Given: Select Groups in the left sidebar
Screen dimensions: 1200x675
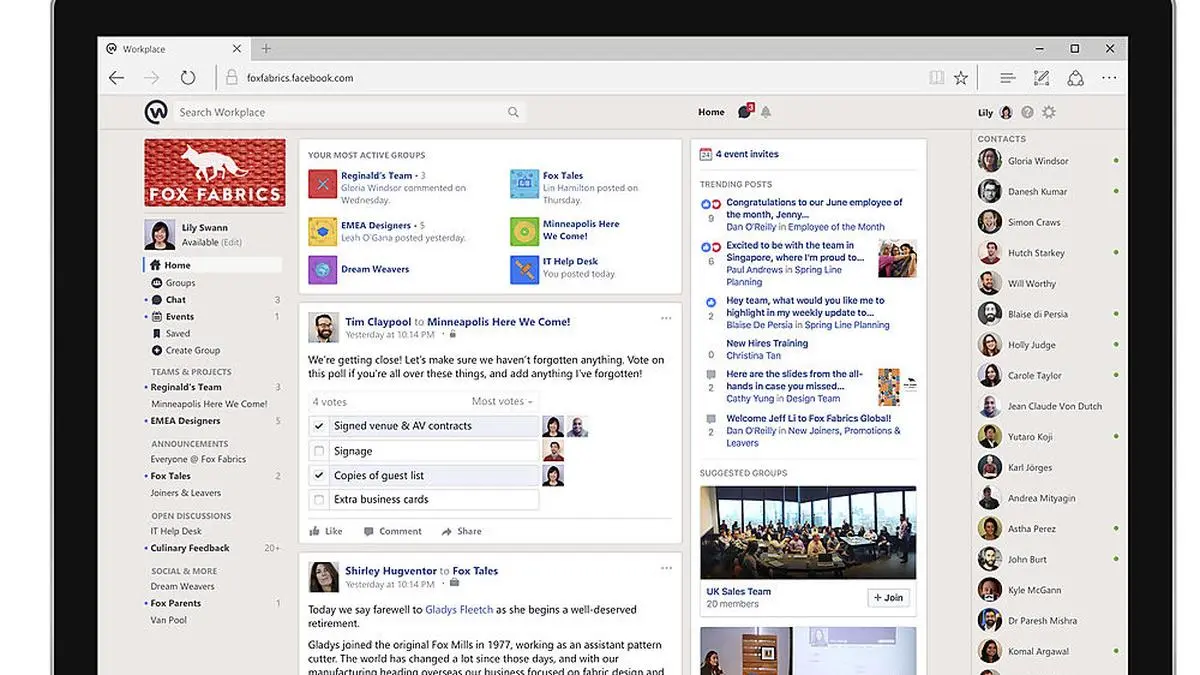Looking at the screenshot, I should click(x=180, y=283).
